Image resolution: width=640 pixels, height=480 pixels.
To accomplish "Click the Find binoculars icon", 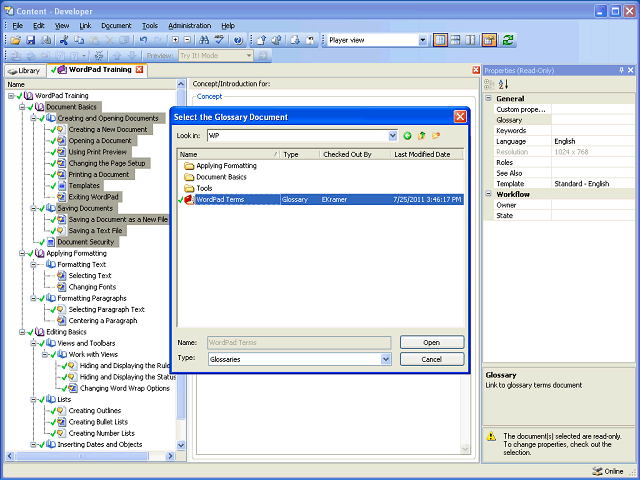I will click(x=204, y=40).
